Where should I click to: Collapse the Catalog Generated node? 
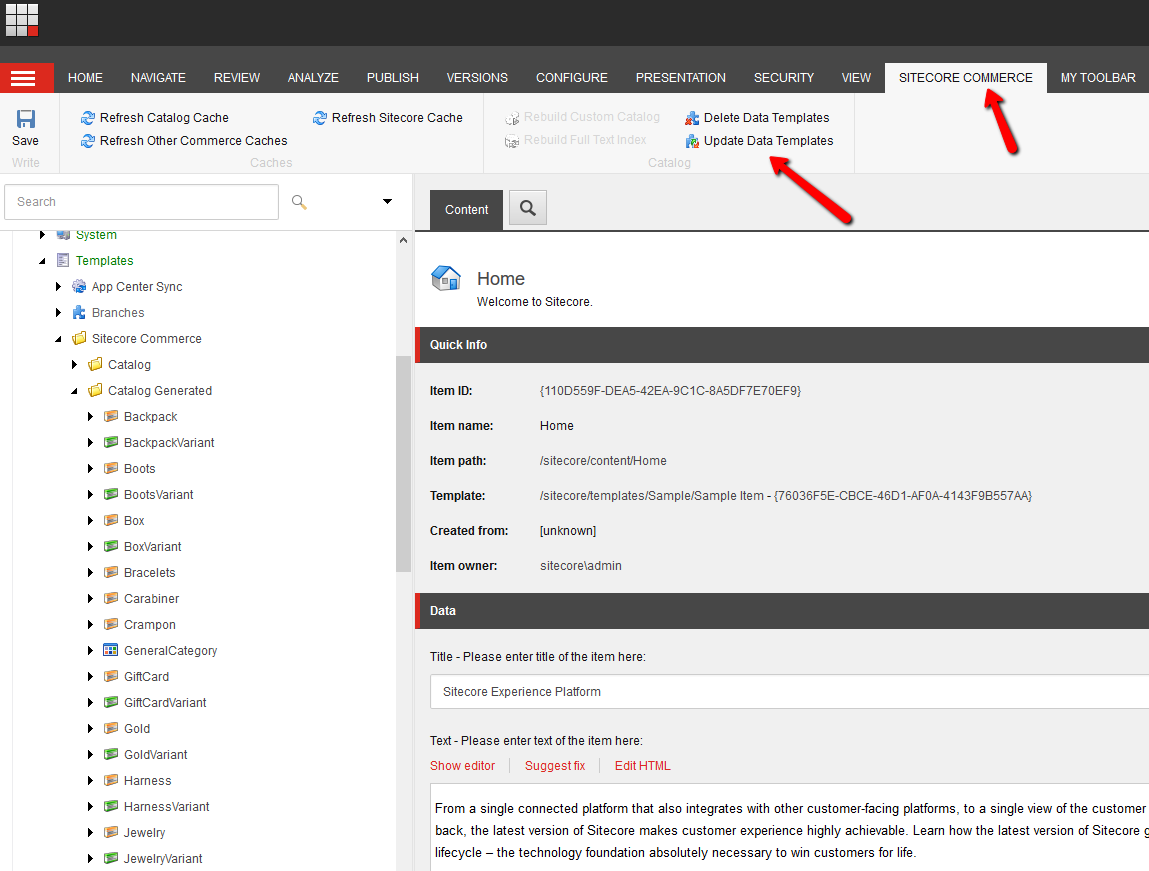click(74, 391)
